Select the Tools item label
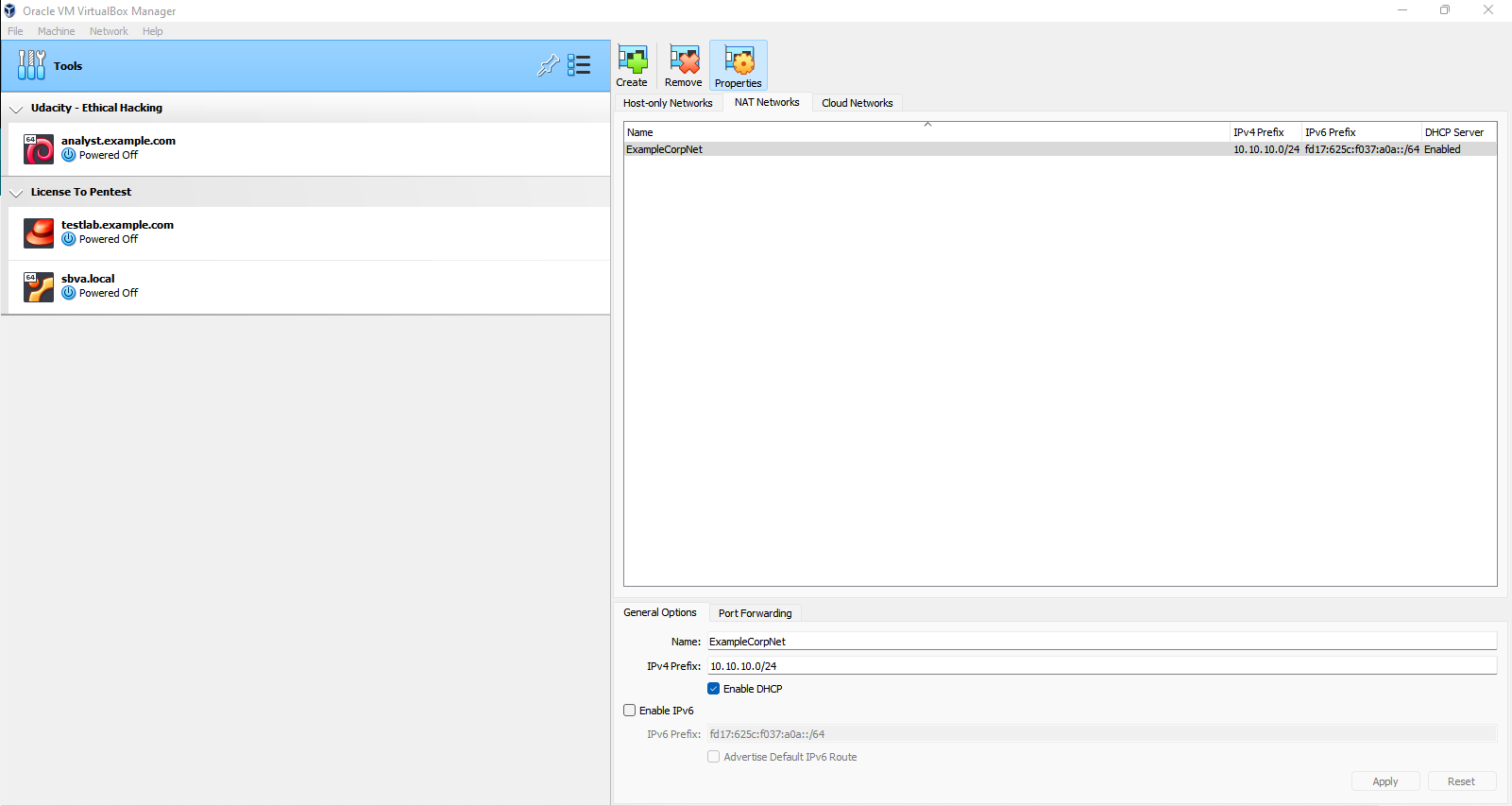The image size is (1512, 806). pos(68,66)
